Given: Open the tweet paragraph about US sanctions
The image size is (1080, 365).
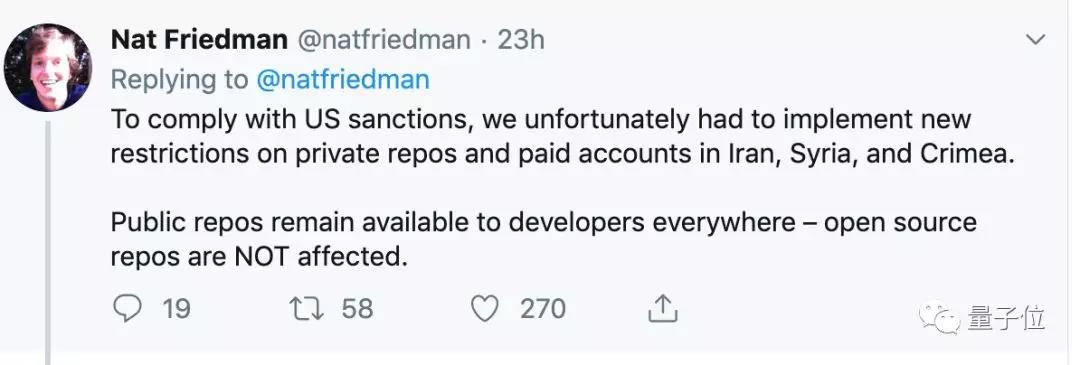Looking at the screenshot, I should click(563, 137).
